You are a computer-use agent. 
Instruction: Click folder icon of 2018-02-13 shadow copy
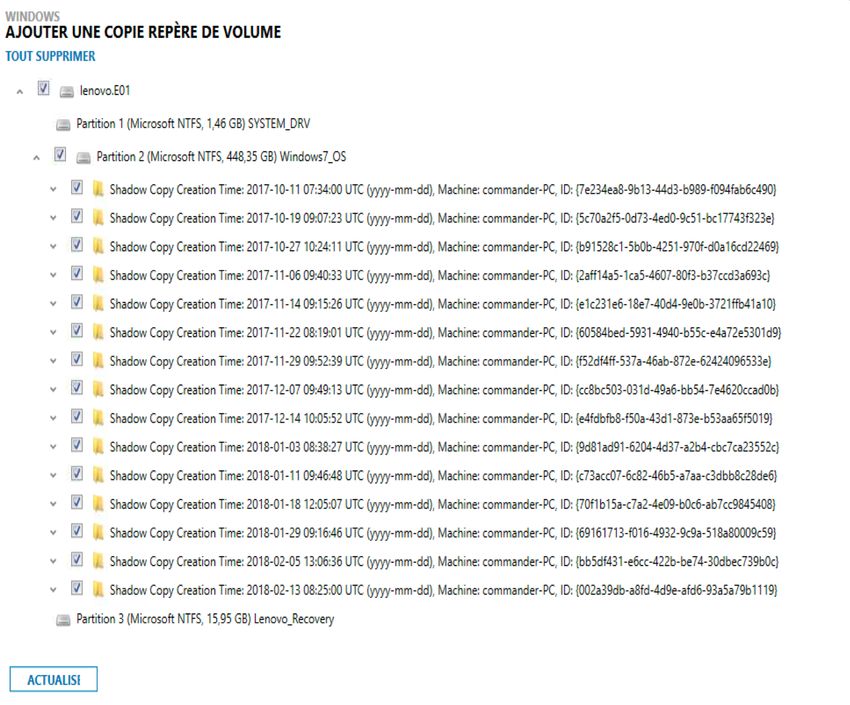click(98, 590)
